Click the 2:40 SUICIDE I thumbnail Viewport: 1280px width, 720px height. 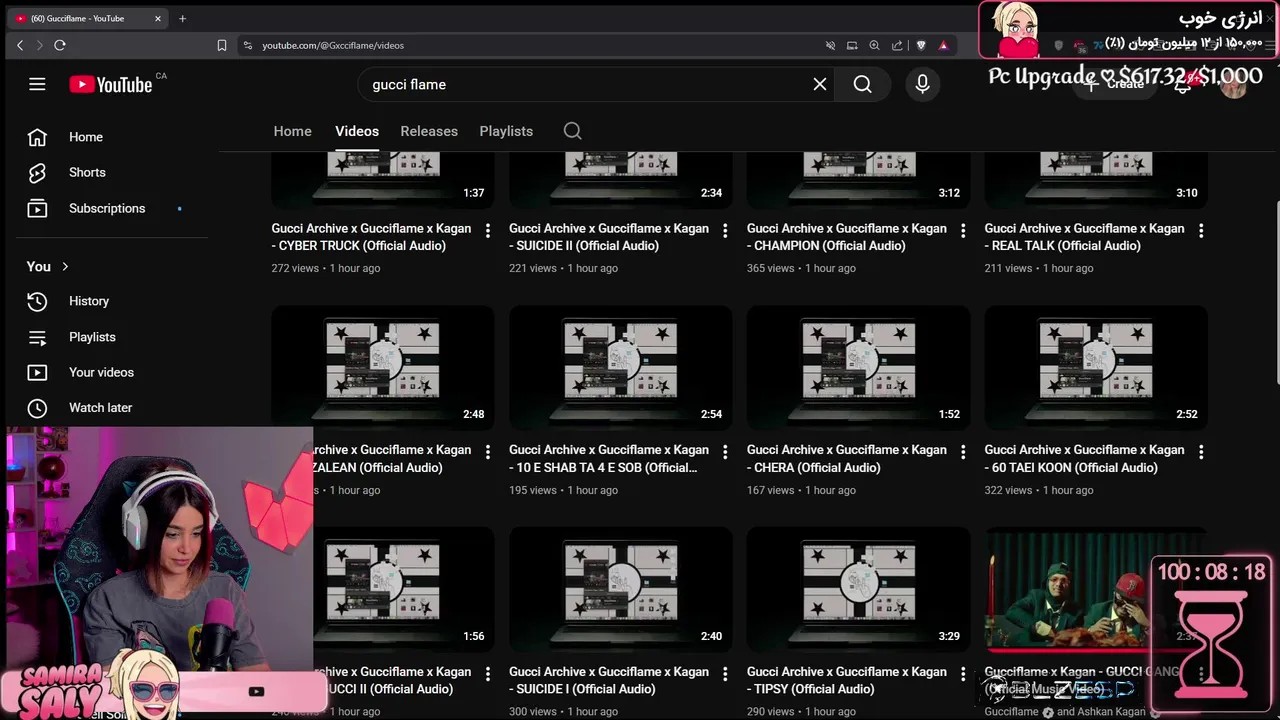coord(621,590)
